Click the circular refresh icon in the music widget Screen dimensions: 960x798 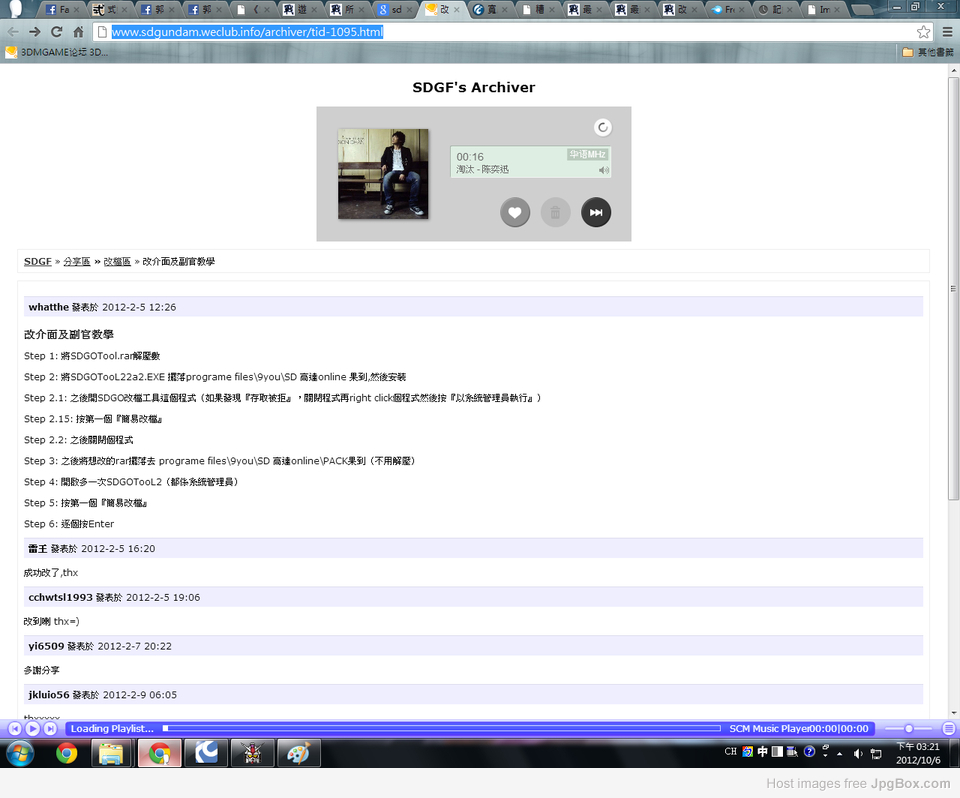pos(602,127)
